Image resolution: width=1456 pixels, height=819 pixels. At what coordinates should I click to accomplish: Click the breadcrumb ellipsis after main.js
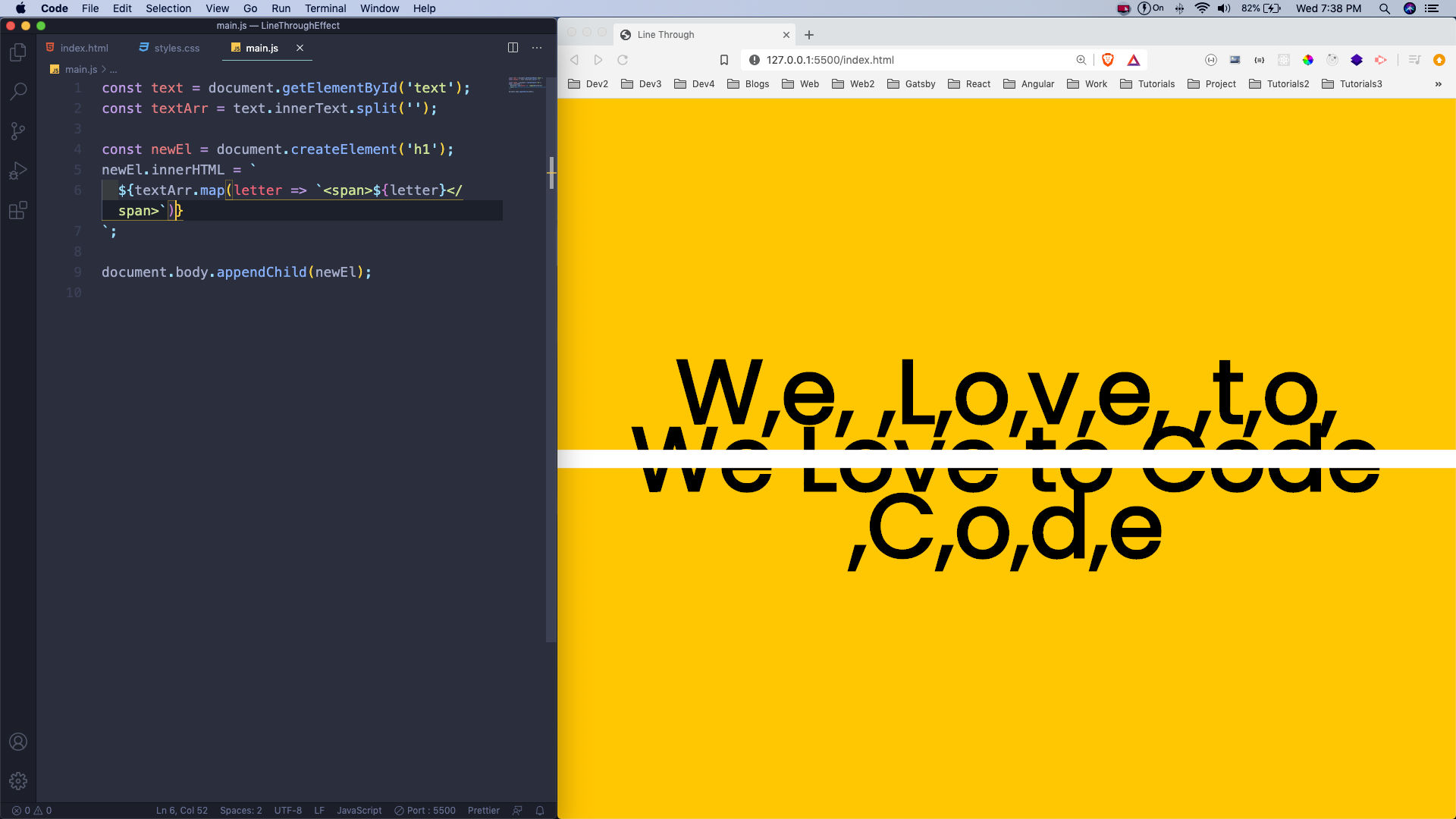tap(114, 69)
